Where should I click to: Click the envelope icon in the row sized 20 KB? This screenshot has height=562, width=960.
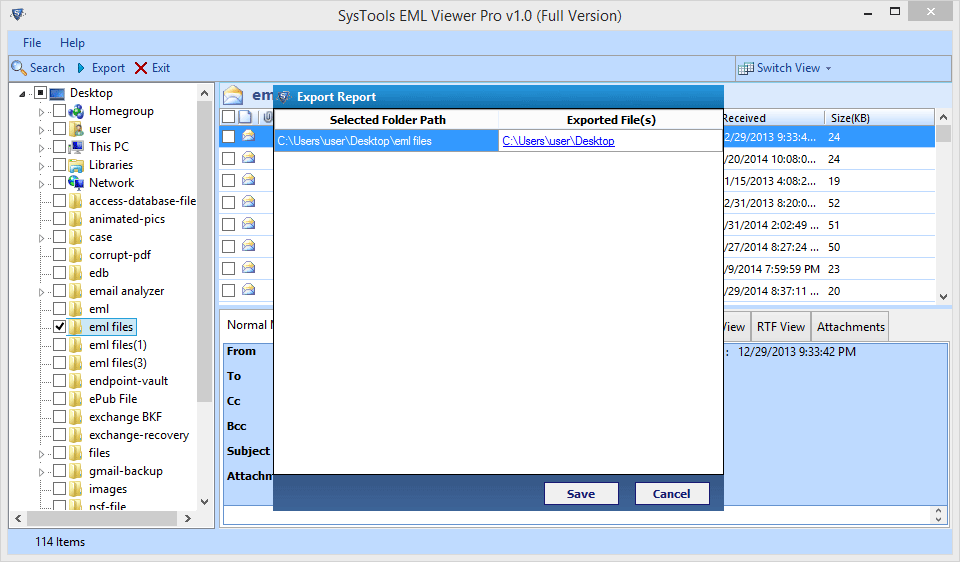[248, 290]
